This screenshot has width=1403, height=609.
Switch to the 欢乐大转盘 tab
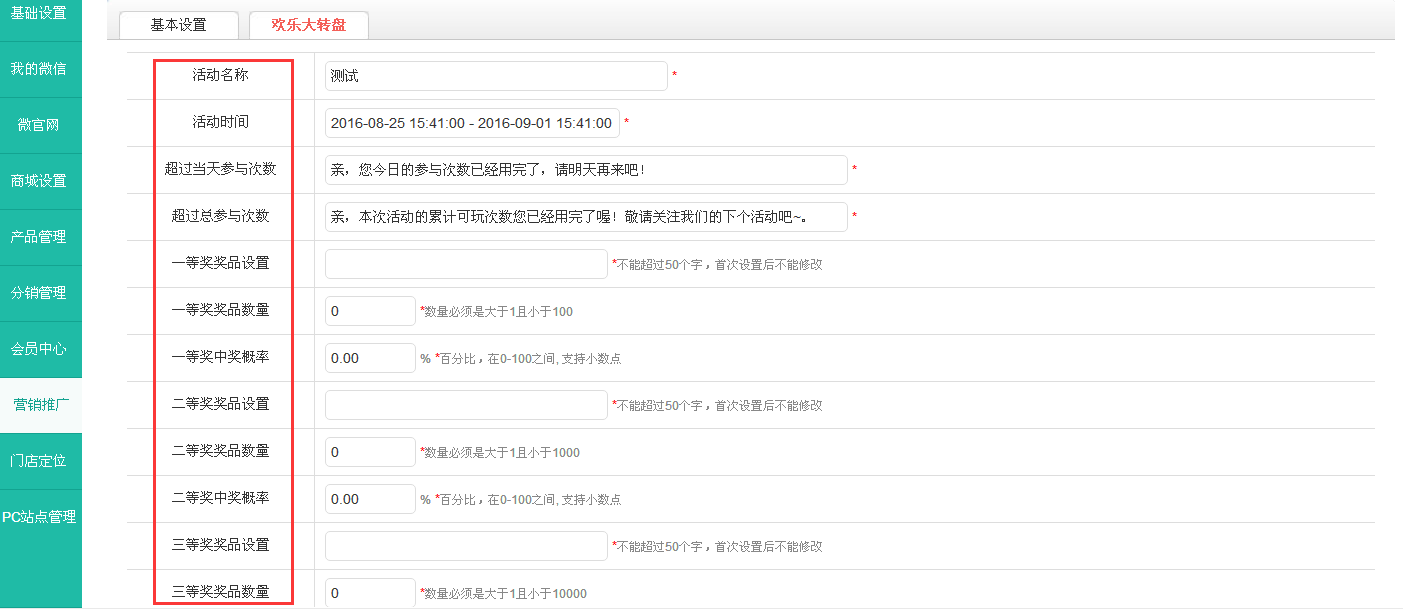(x=308, y=25)
